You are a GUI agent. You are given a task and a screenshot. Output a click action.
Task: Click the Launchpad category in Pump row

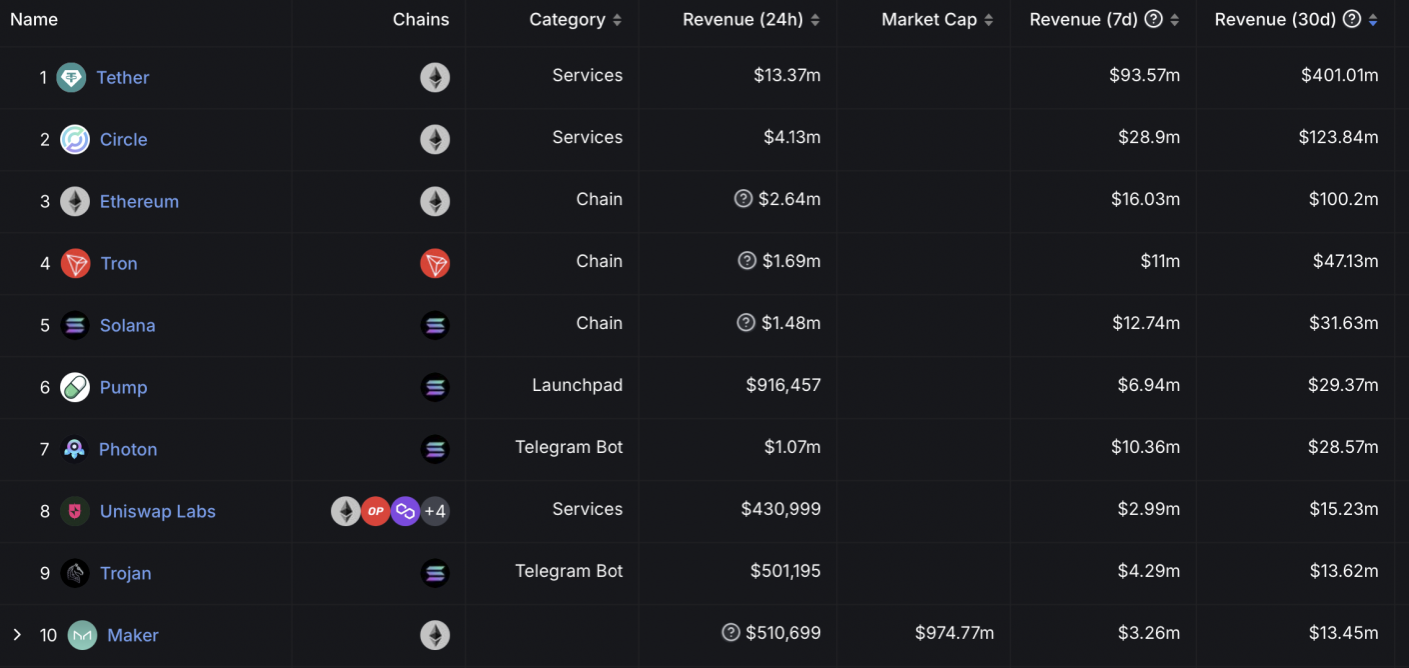pos(577,385)
